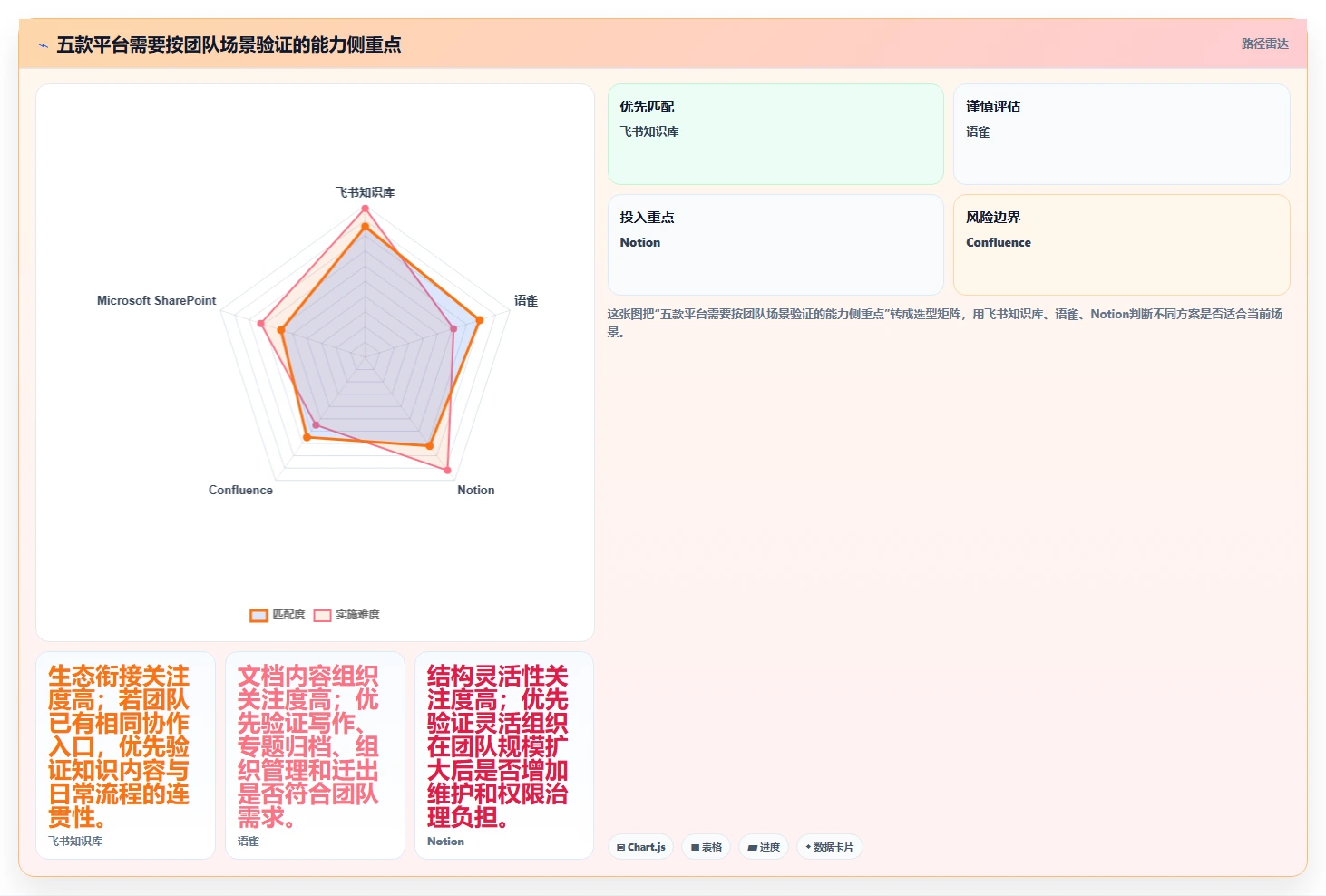The width and height of the screenshot is (1326, 896).
Task: Click the 飞书知识库 footer of the 生态衔接 card
Action: tap(75, 842)
